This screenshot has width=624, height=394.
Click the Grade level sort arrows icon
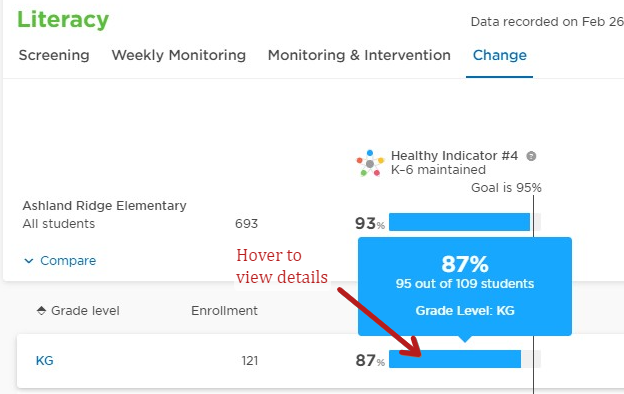pos(41,310)
